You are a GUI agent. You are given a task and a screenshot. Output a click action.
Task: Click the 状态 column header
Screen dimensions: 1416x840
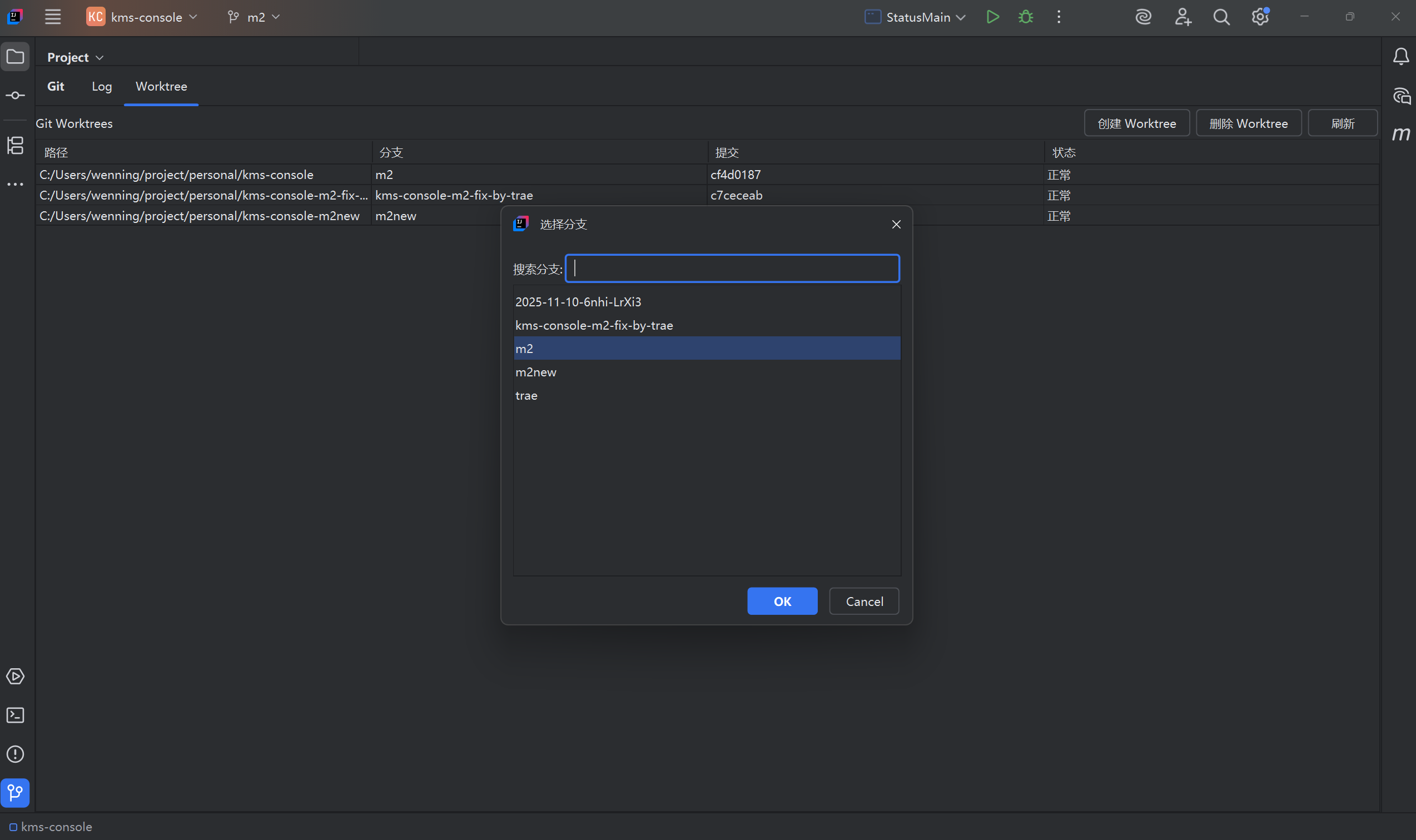pyautogui.click(x=1211, y=152)
